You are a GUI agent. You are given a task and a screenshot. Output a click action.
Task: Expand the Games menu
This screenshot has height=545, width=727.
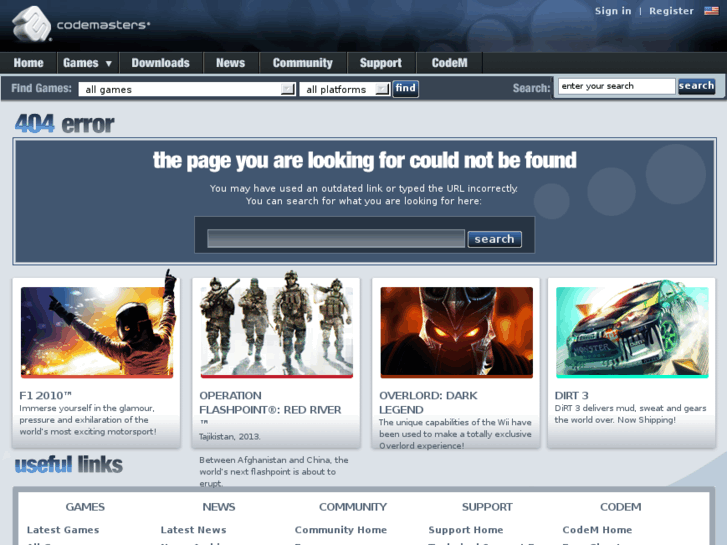click(x=87, y=63)
